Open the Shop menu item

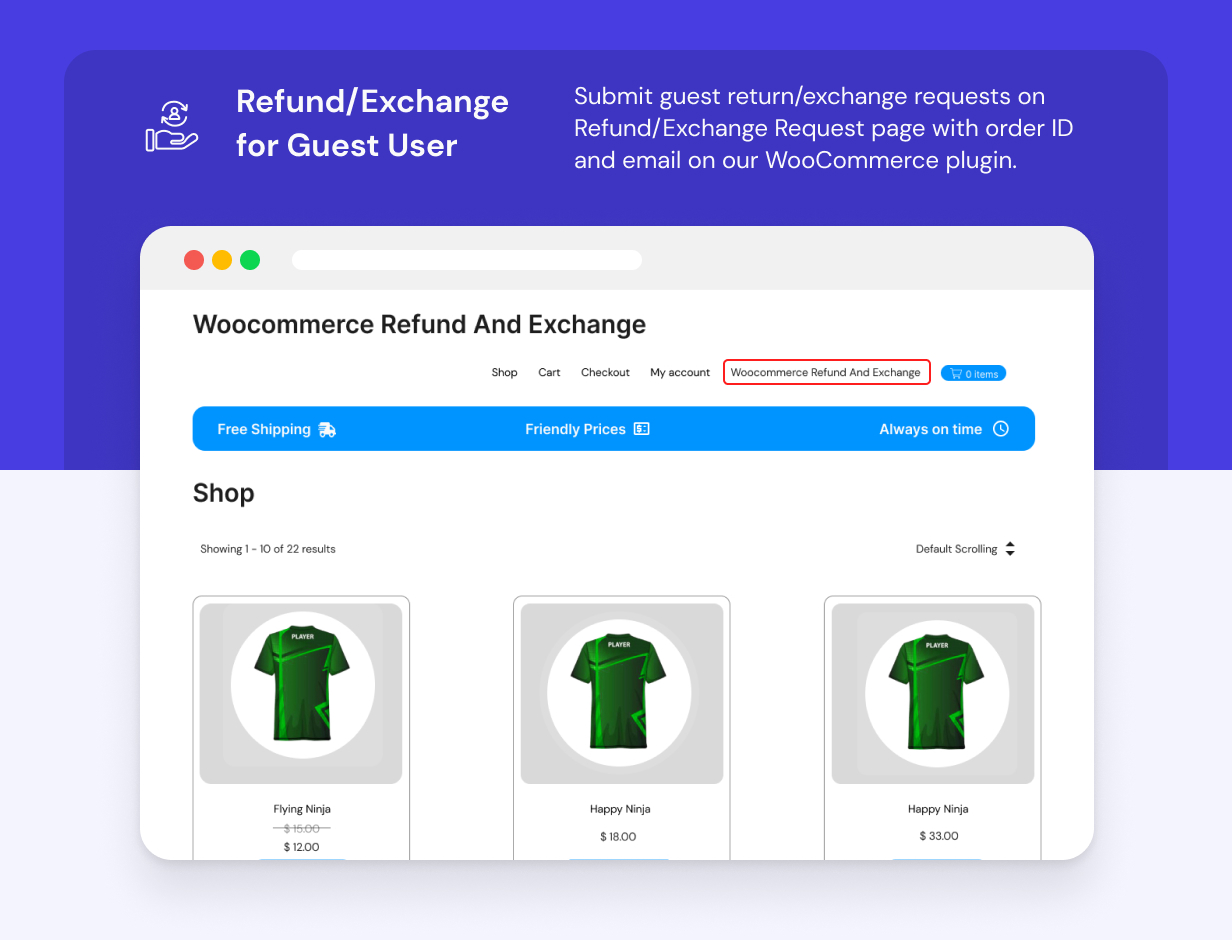[504, 373]
